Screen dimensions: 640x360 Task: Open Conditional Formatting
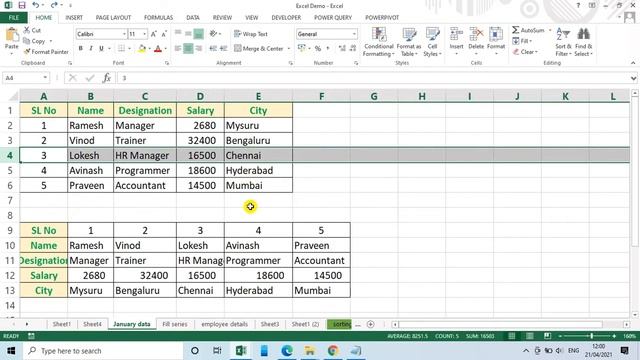pos(378,42)
